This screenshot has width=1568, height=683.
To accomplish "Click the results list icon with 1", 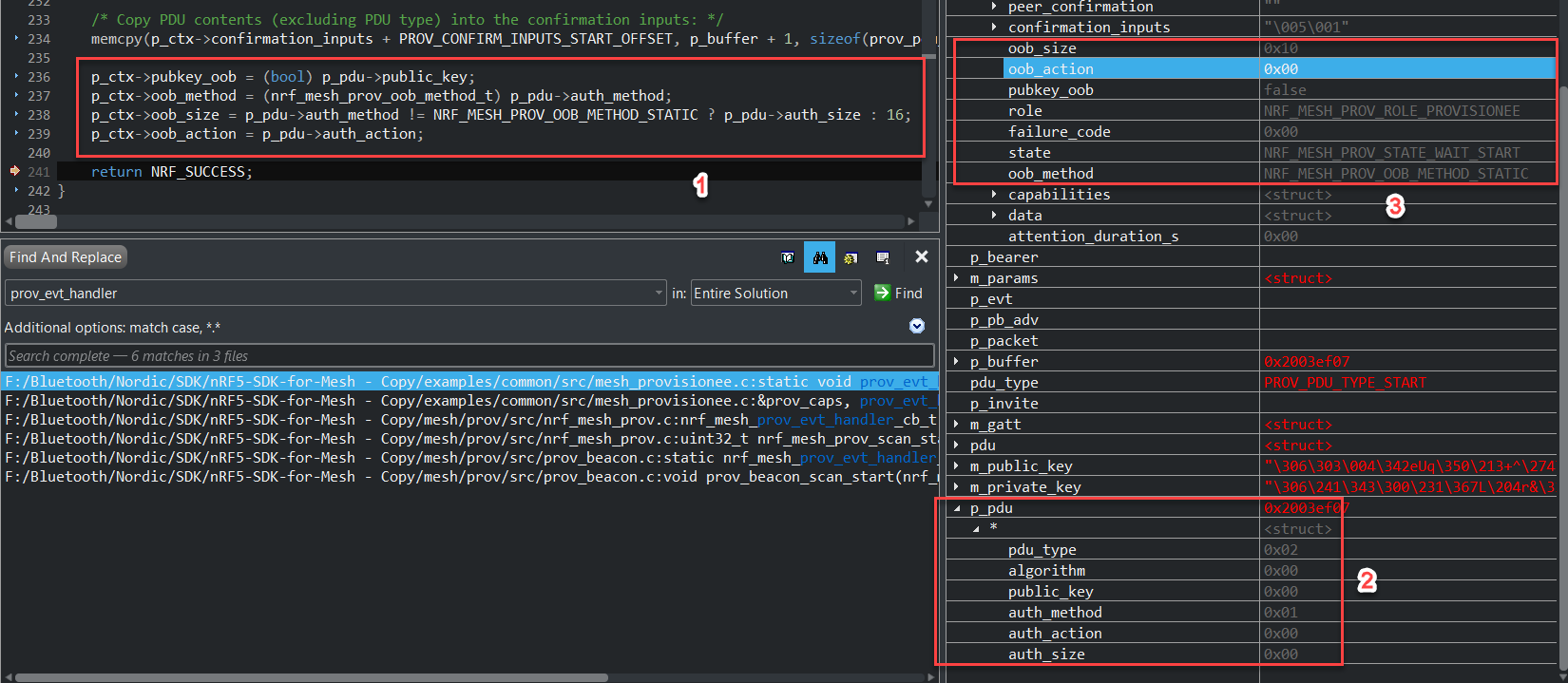I will (883, 257).
